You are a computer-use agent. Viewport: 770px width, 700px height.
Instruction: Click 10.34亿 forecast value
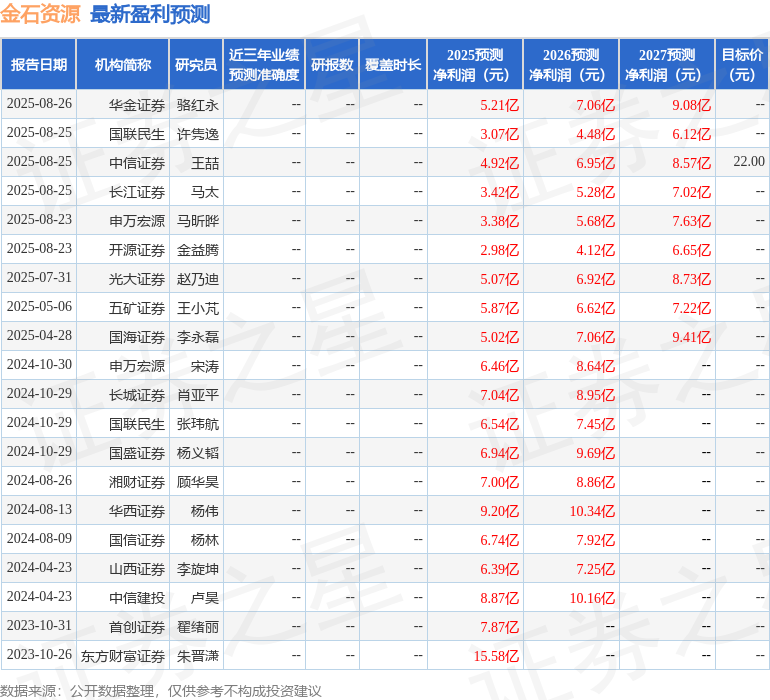tap(592, 511)
